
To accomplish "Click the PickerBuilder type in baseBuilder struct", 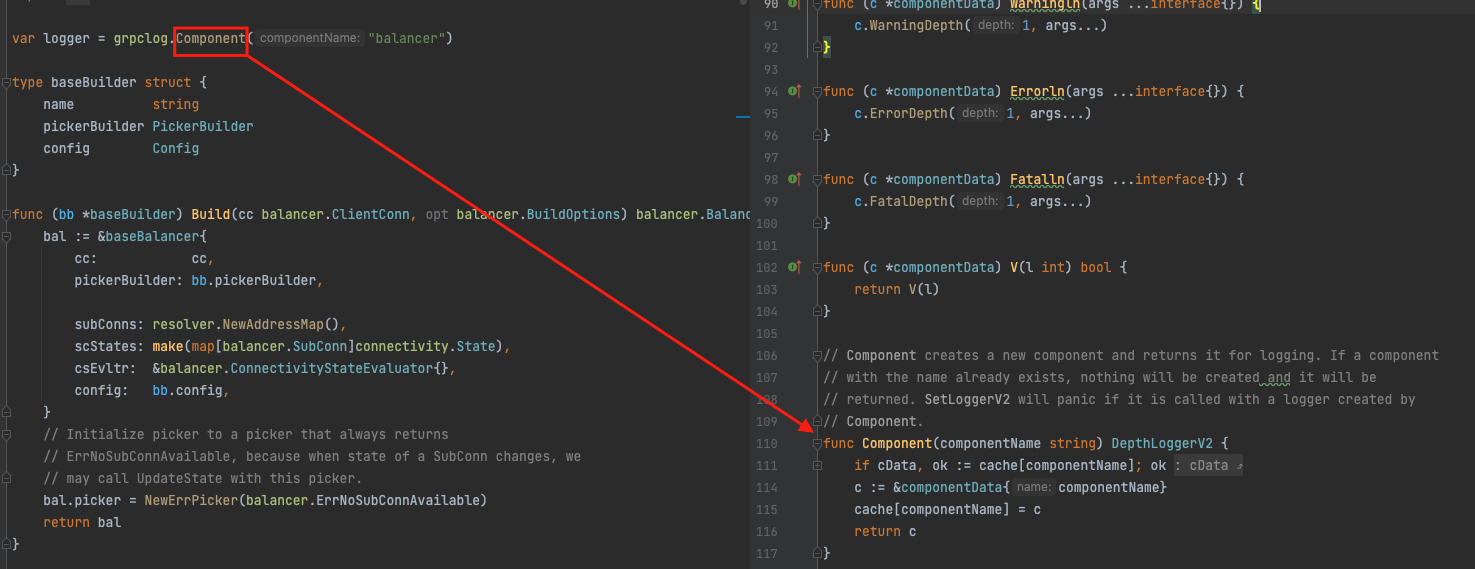I will [203, 127].
